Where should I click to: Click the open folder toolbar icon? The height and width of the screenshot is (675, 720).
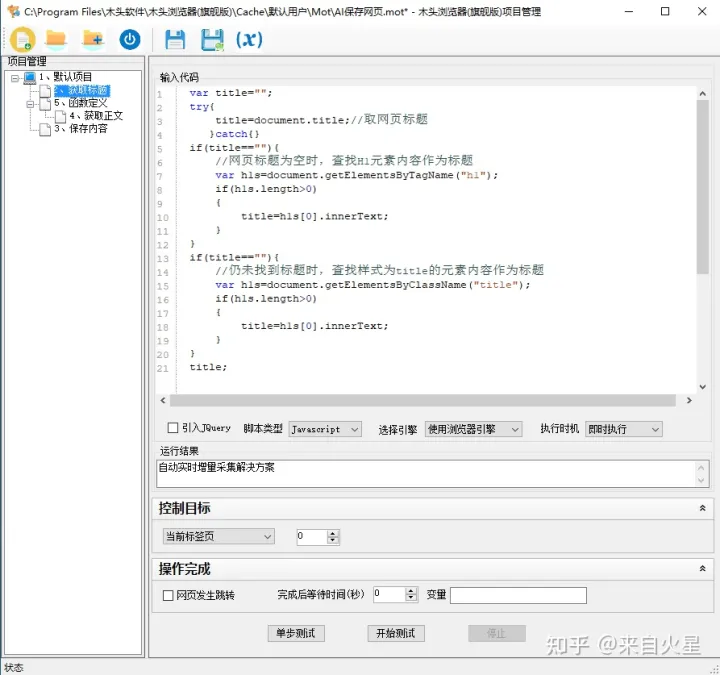coord(56,40)
